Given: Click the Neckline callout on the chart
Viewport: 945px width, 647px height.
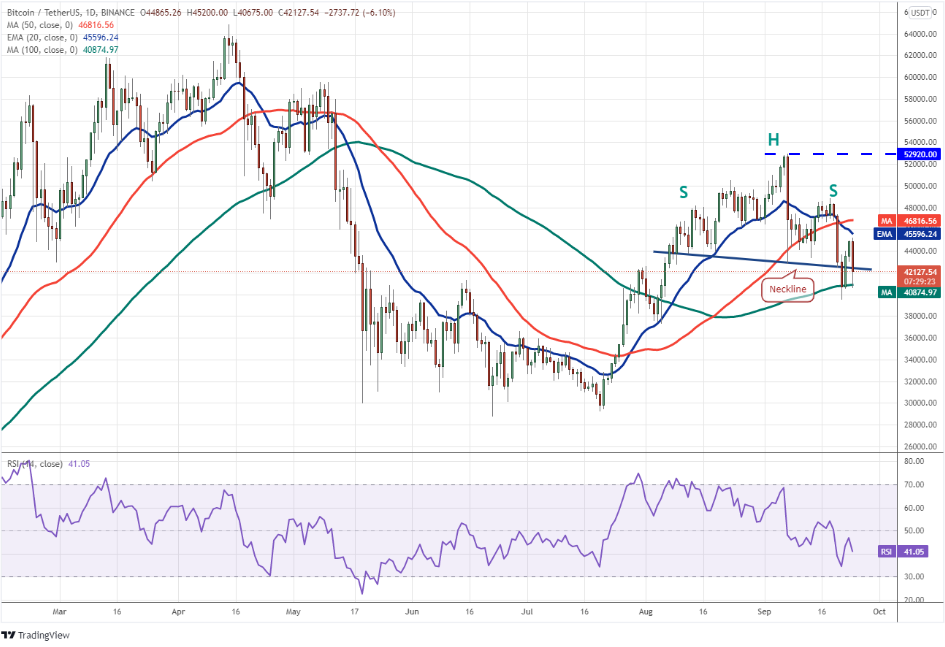Looking at the screenshot, I should 788,290.
